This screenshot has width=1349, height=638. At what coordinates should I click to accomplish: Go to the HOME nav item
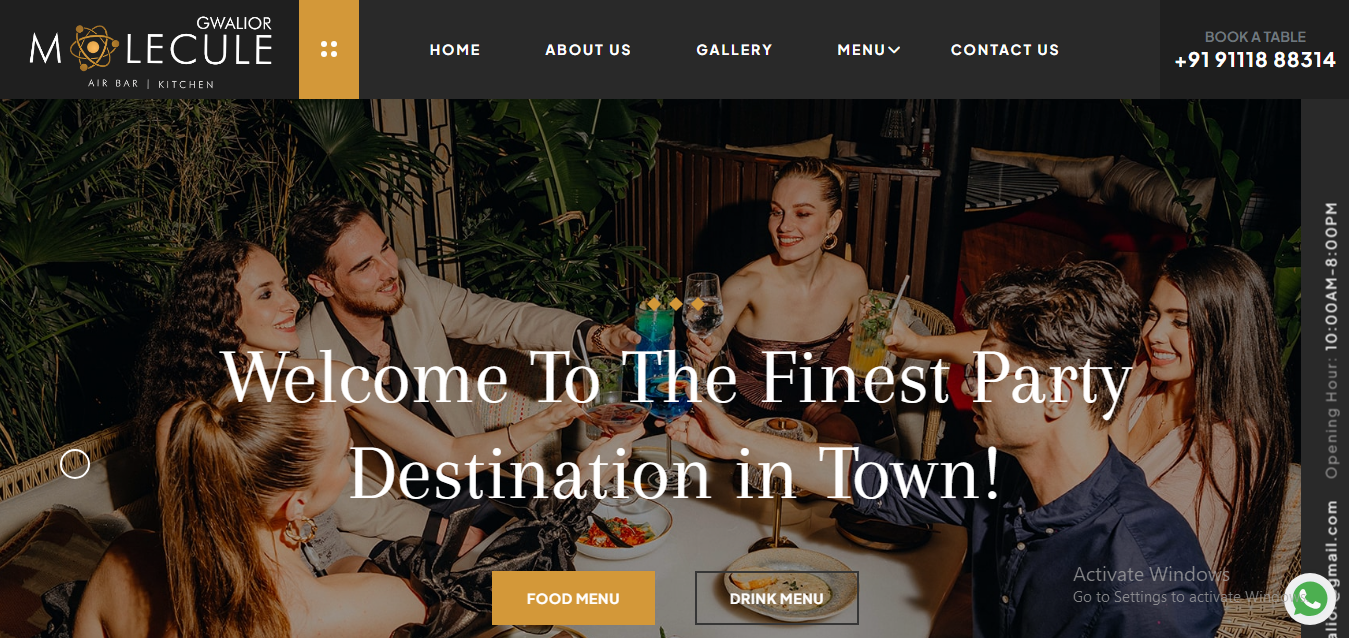click(x=455, y=50)
